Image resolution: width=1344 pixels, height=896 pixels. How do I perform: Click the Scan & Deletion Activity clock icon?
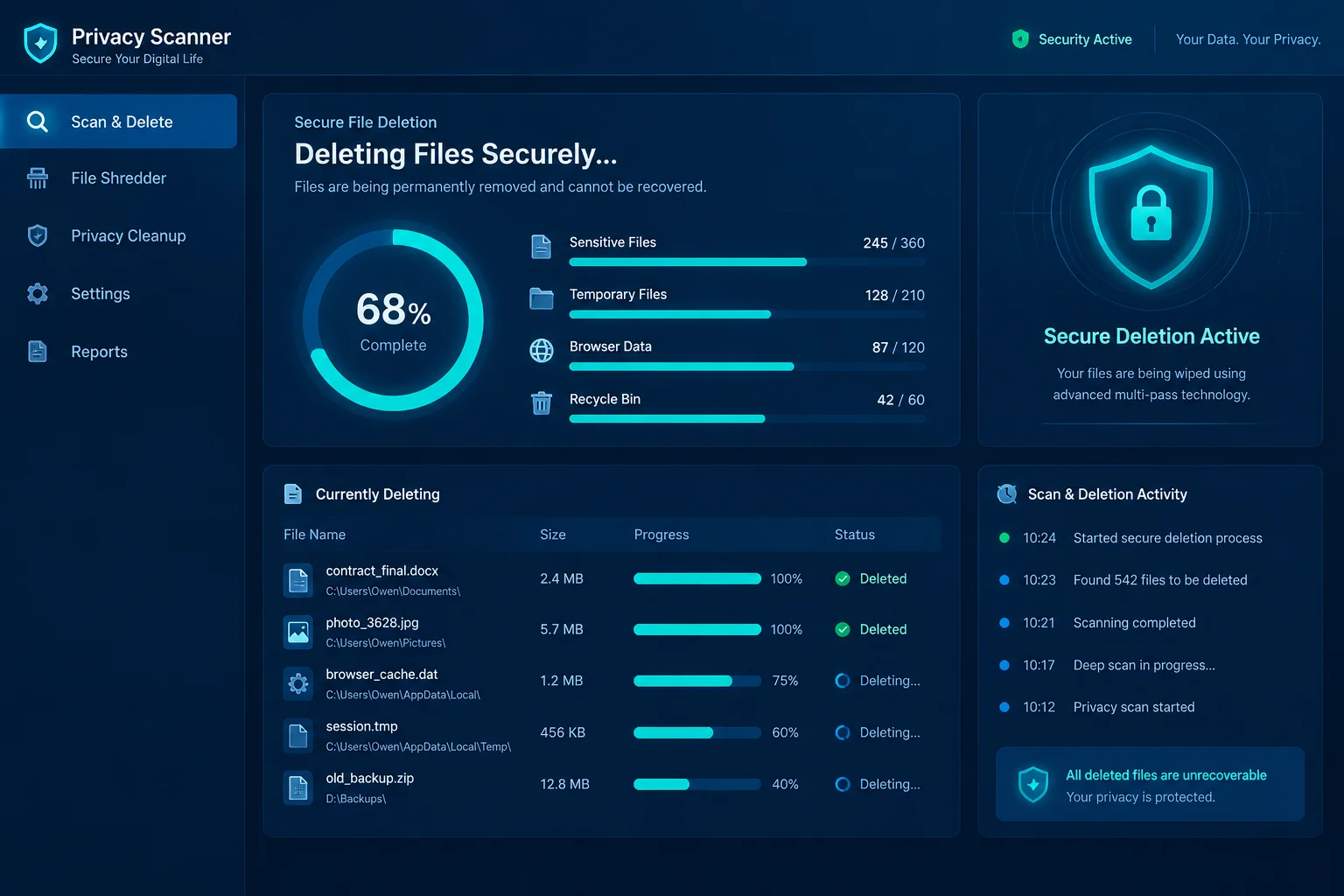(x=1007, y=493)
